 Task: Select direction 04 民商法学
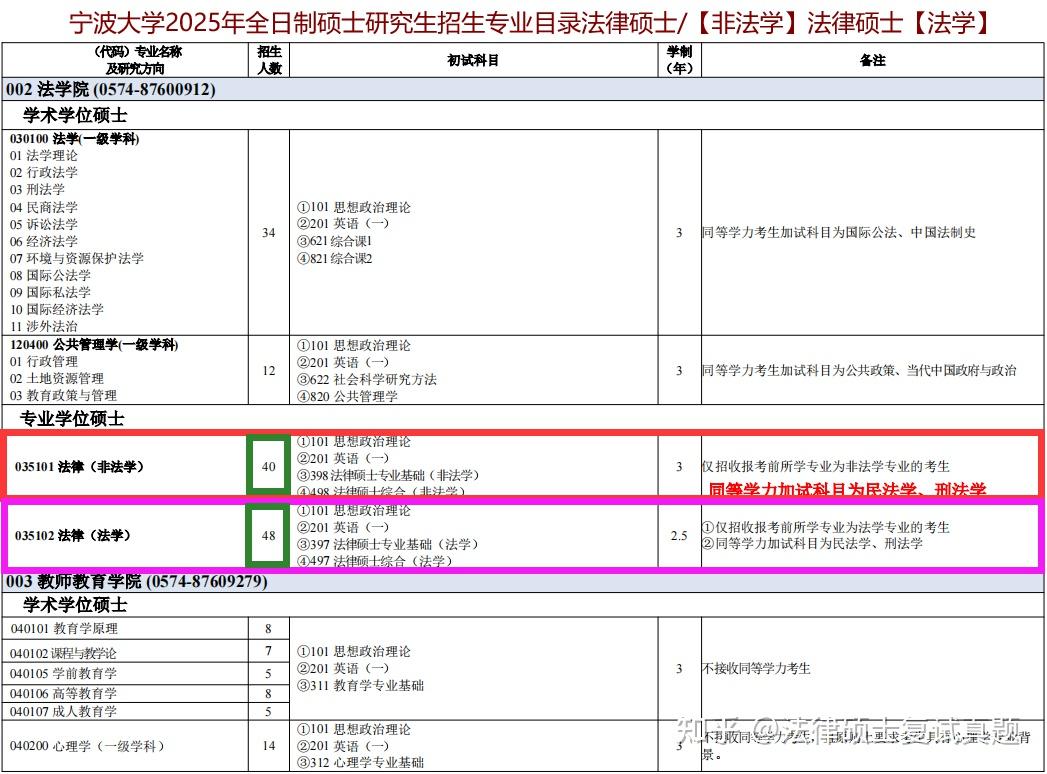tap(43, 207)
